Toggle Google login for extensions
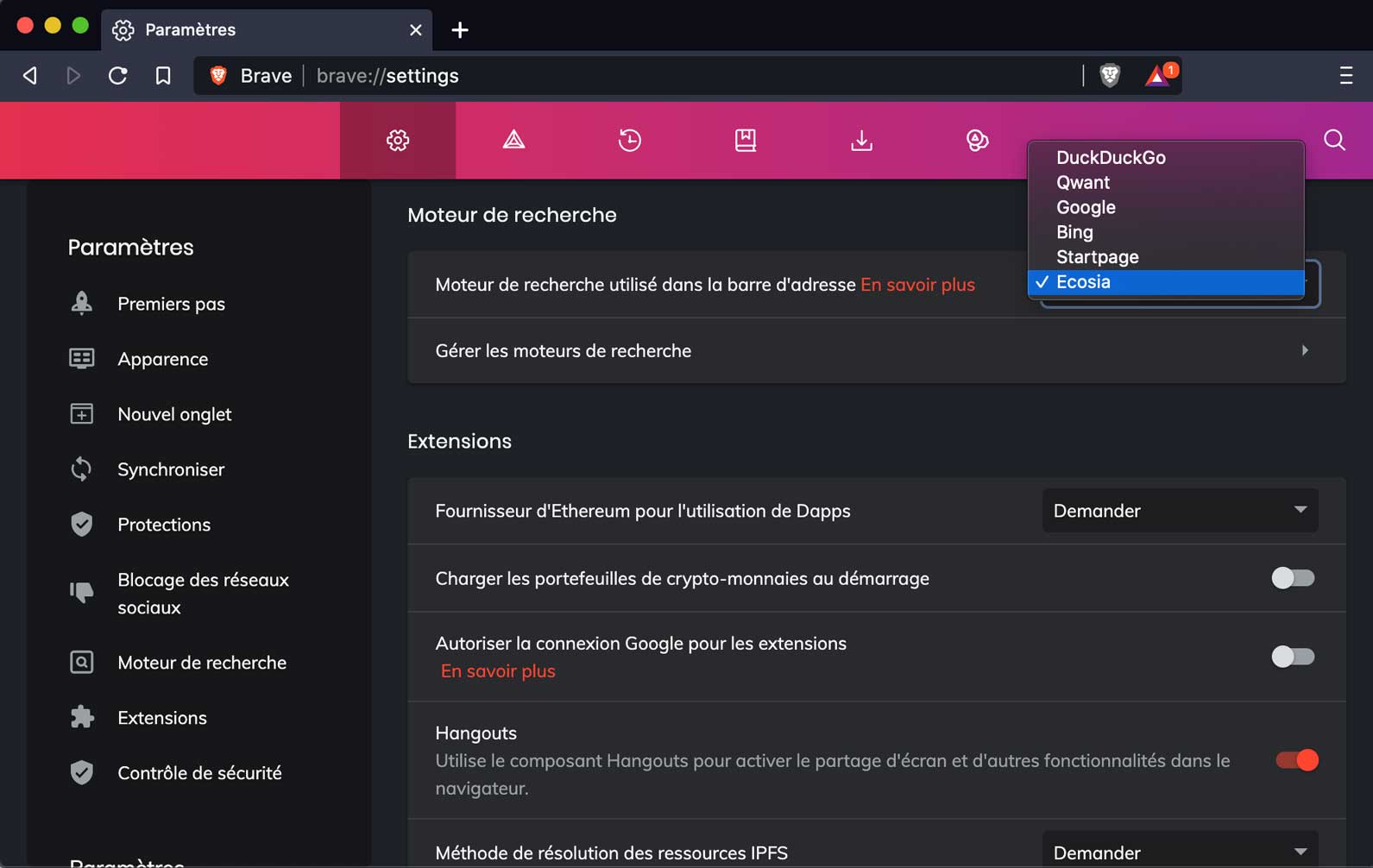 coord(1293,657)
